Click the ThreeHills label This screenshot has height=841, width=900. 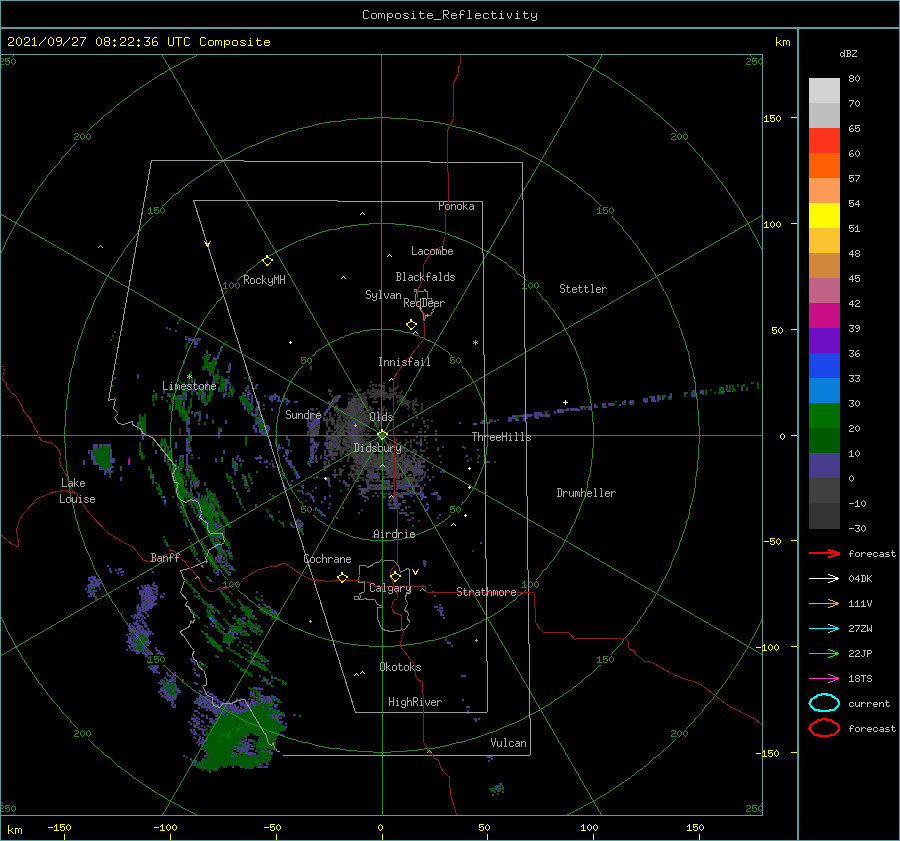tap(502, 437)
